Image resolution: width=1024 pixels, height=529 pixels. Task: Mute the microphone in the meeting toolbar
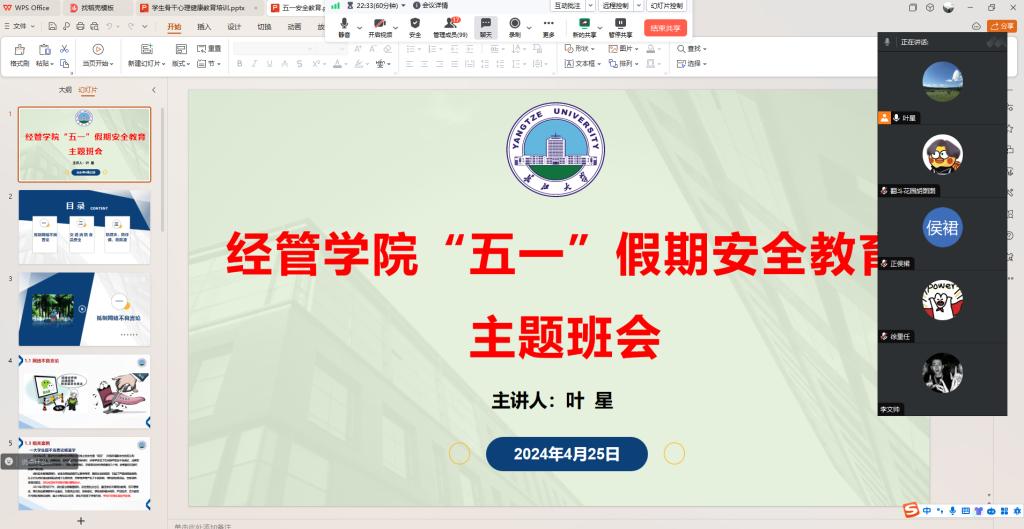click(344, 24)
